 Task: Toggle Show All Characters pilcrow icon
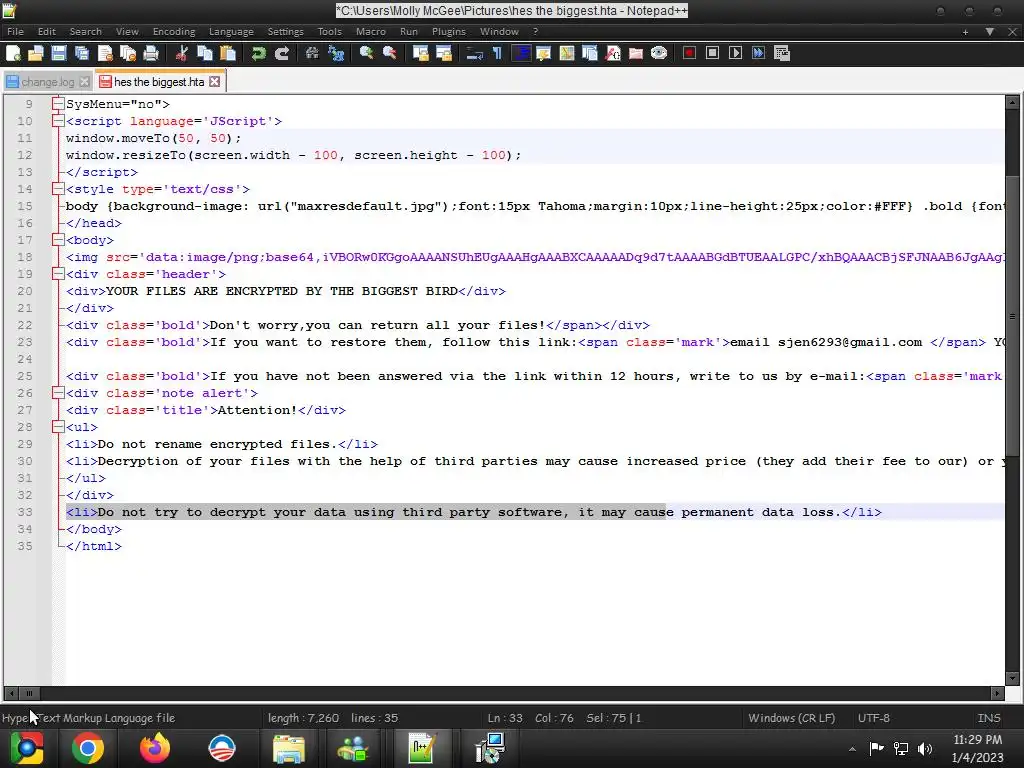[x=497, y=54]
